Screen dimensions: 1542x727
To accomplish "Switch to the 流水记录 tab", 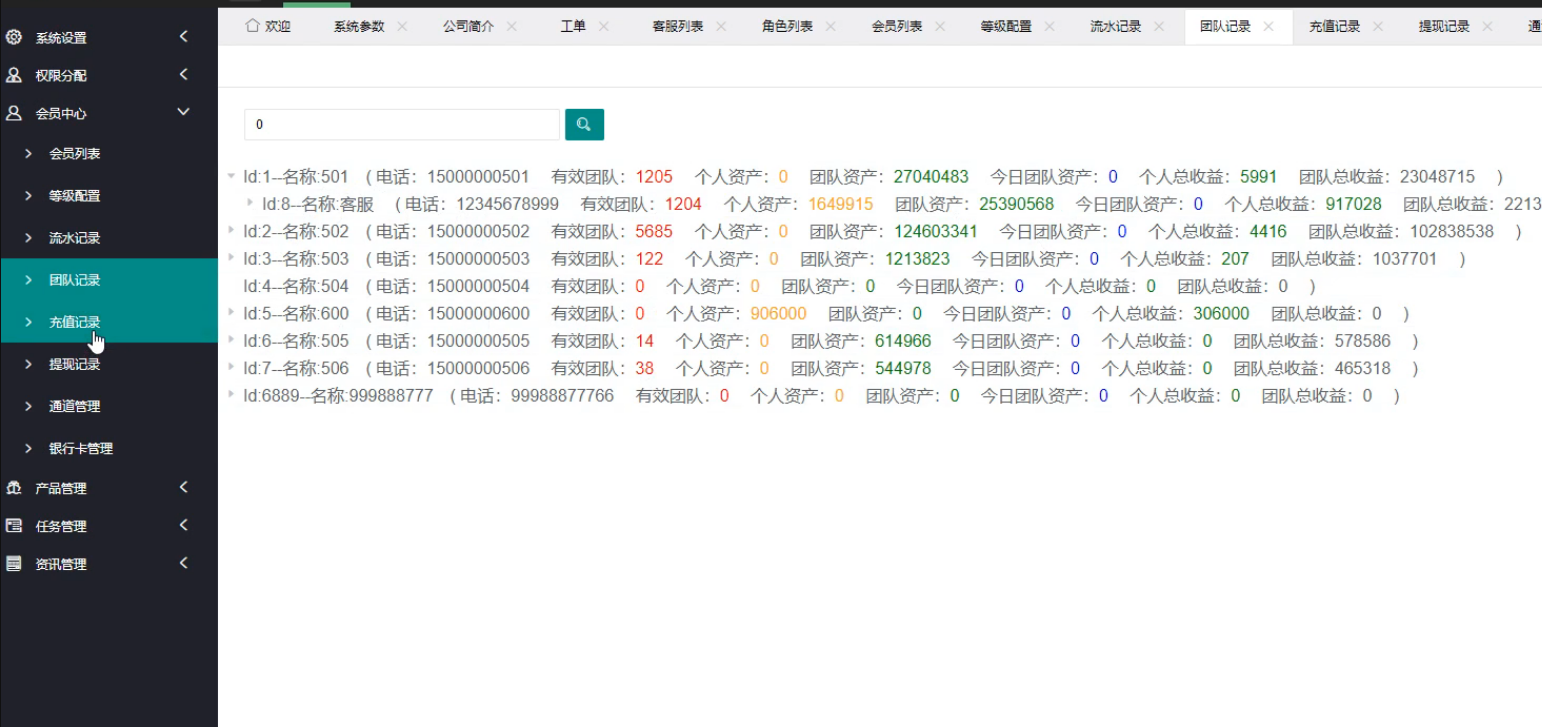I will point(1115,27).
